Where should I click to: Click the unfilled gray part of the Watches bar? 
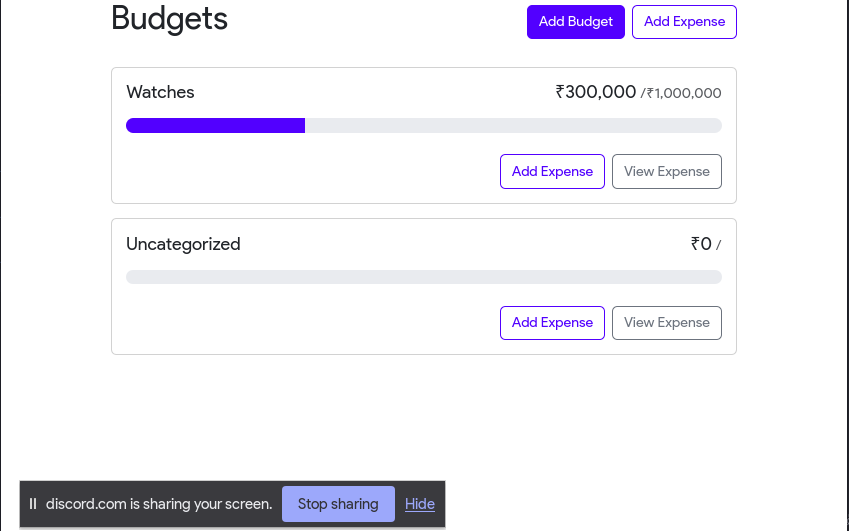tap(512, 125)
